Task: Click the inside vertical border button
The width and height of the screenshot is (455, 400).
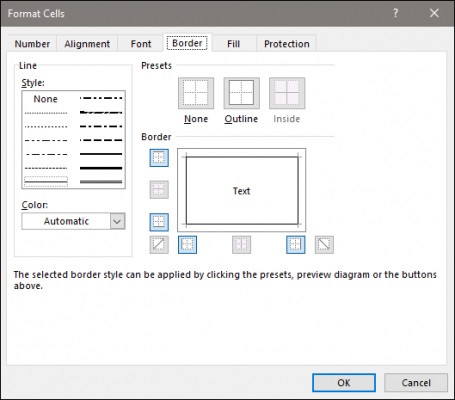Action: click(241, 245)
